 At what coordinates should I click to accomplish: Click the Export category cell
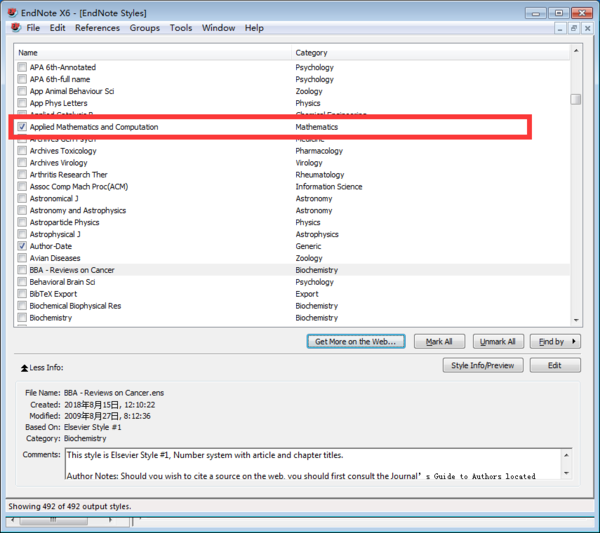coord(307,294)
